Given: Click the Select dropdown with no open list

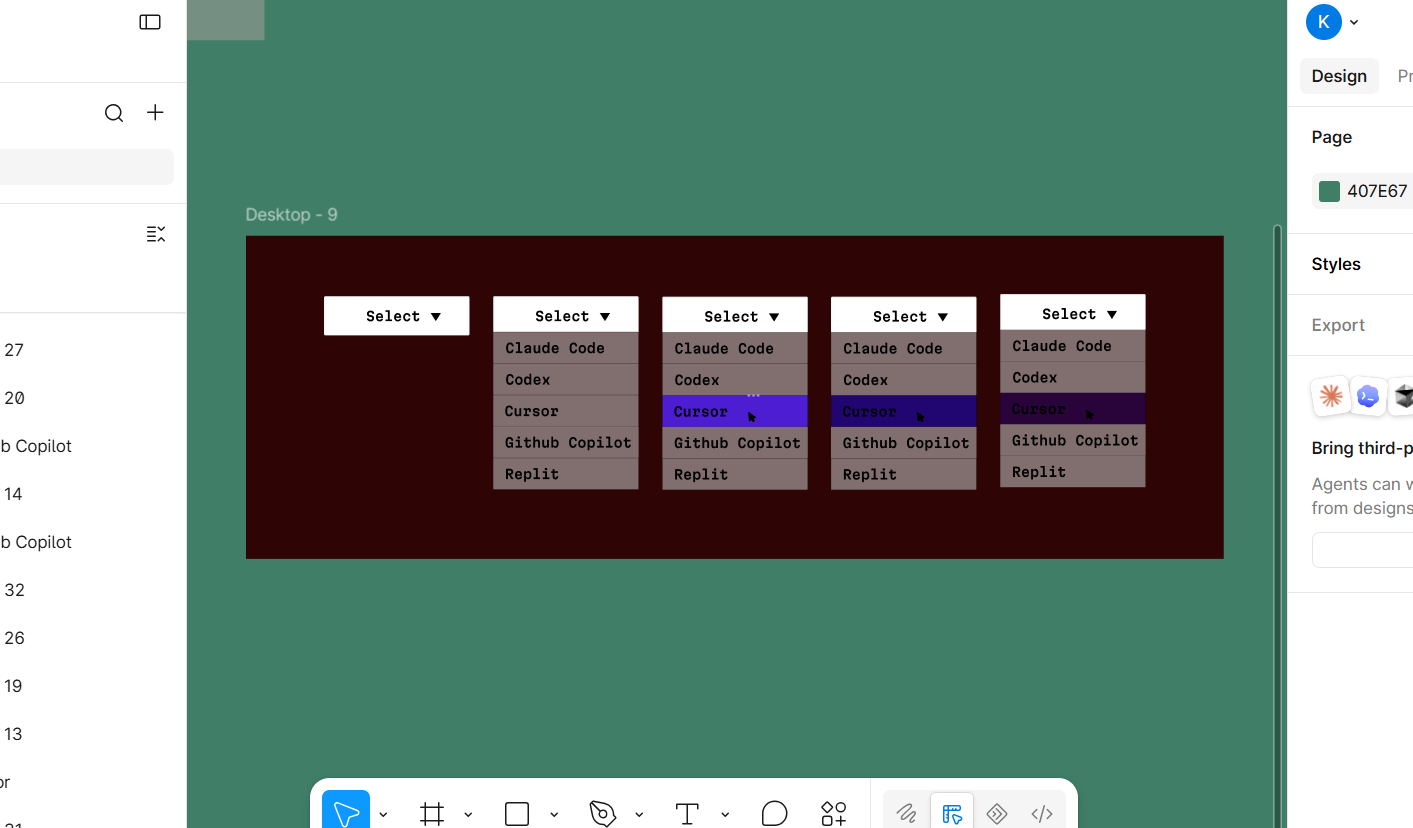Looking at the screenshot, I should [x=396, y=316].
